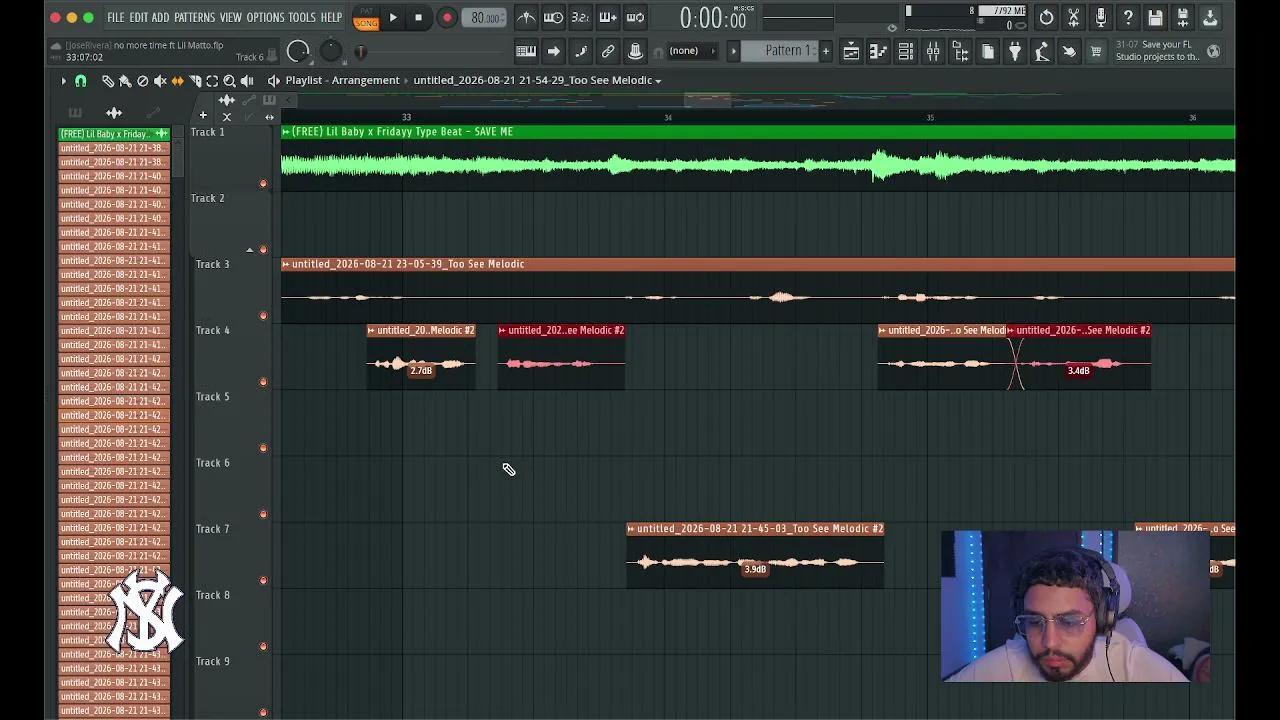1280x720 pixels.
Task: Click timeline bar marker 34
Action: (668, 118)
